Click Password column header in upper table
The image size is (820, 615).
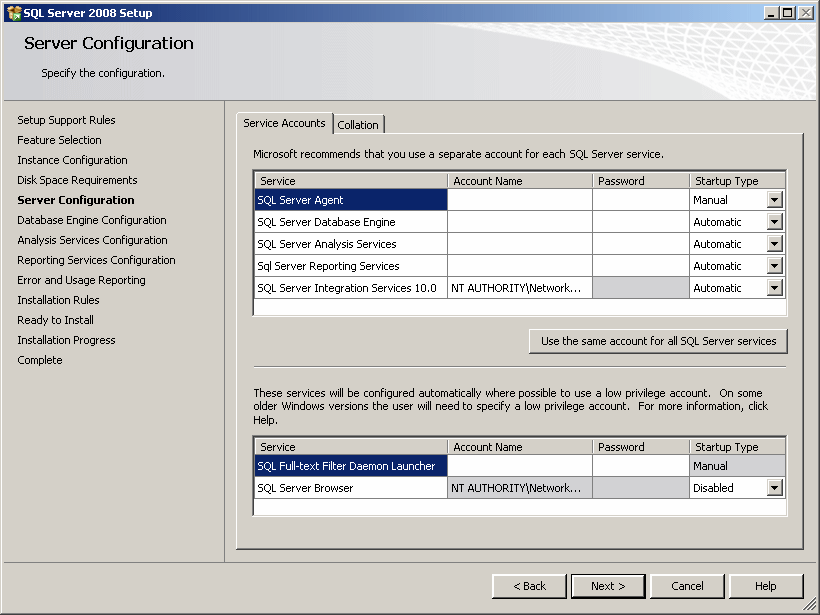[x=641, y=181]
